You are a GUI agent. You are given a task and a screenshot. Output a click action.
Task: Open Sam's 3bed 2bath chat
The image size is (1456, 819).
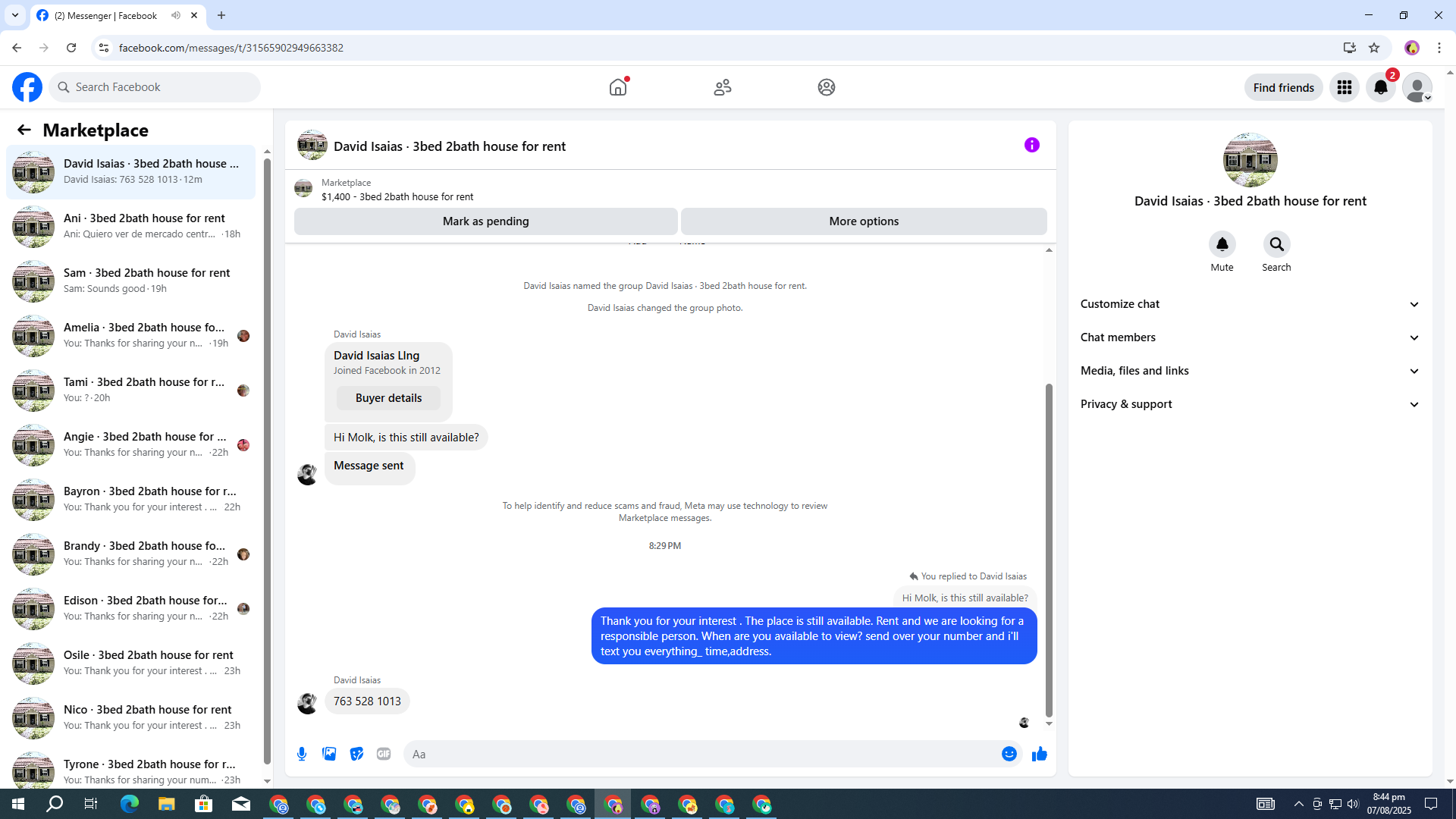pos(130,281)
